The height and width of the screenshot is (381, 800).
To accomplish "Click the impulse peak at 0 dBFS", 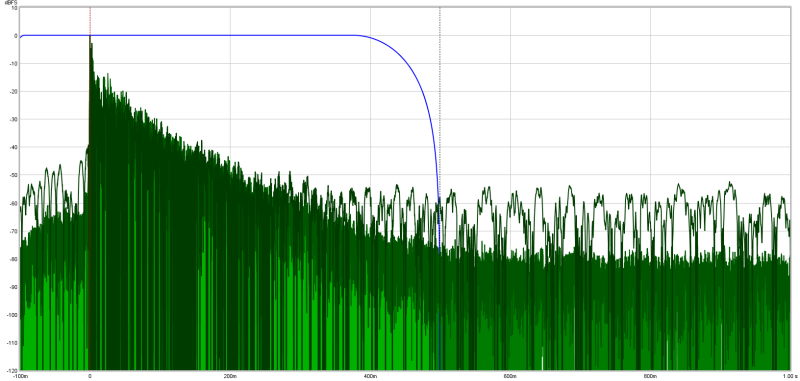I will [x=90, y=37].
